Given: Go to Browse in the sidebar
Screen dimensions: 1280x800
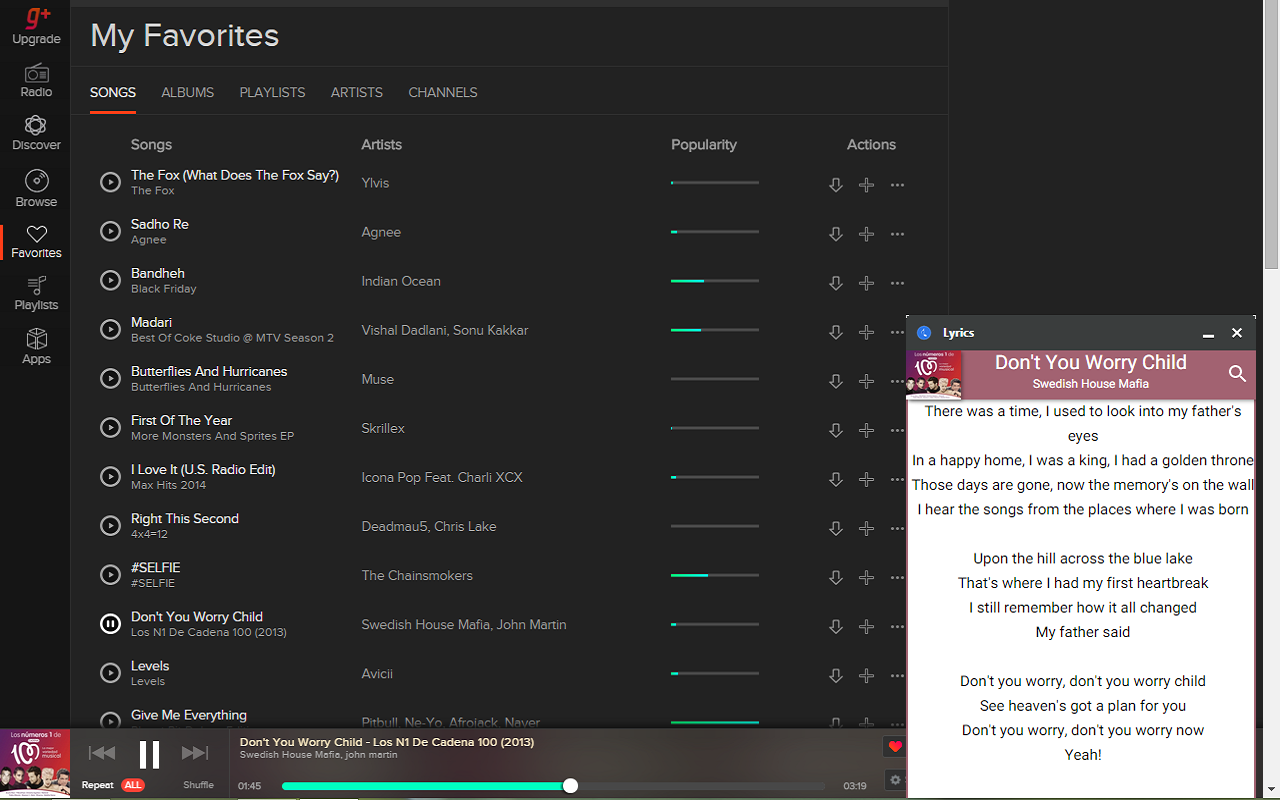Looking at the screenshot, I should coord(36,188).
